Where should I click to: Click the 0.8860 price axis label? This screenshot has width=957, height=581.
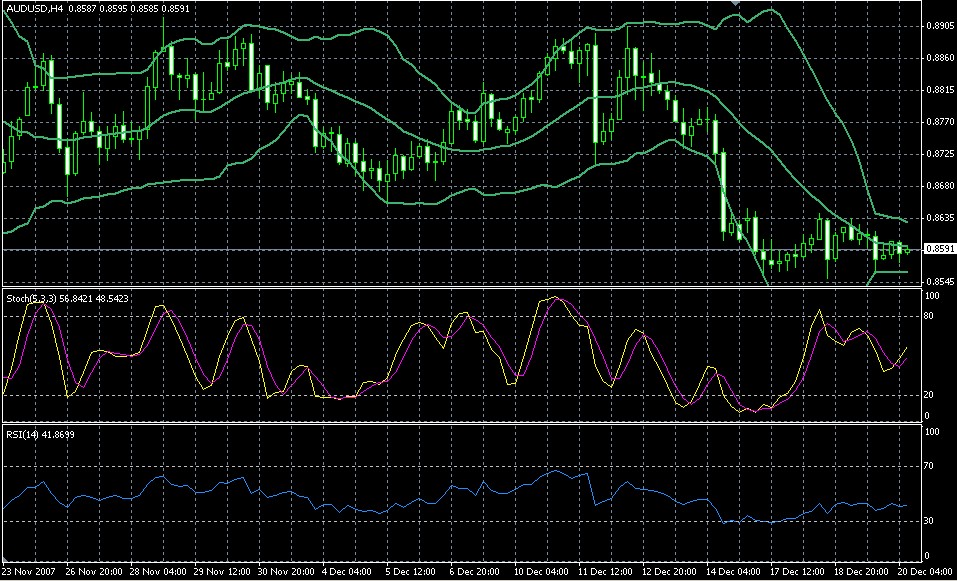[x=940, y=58]
